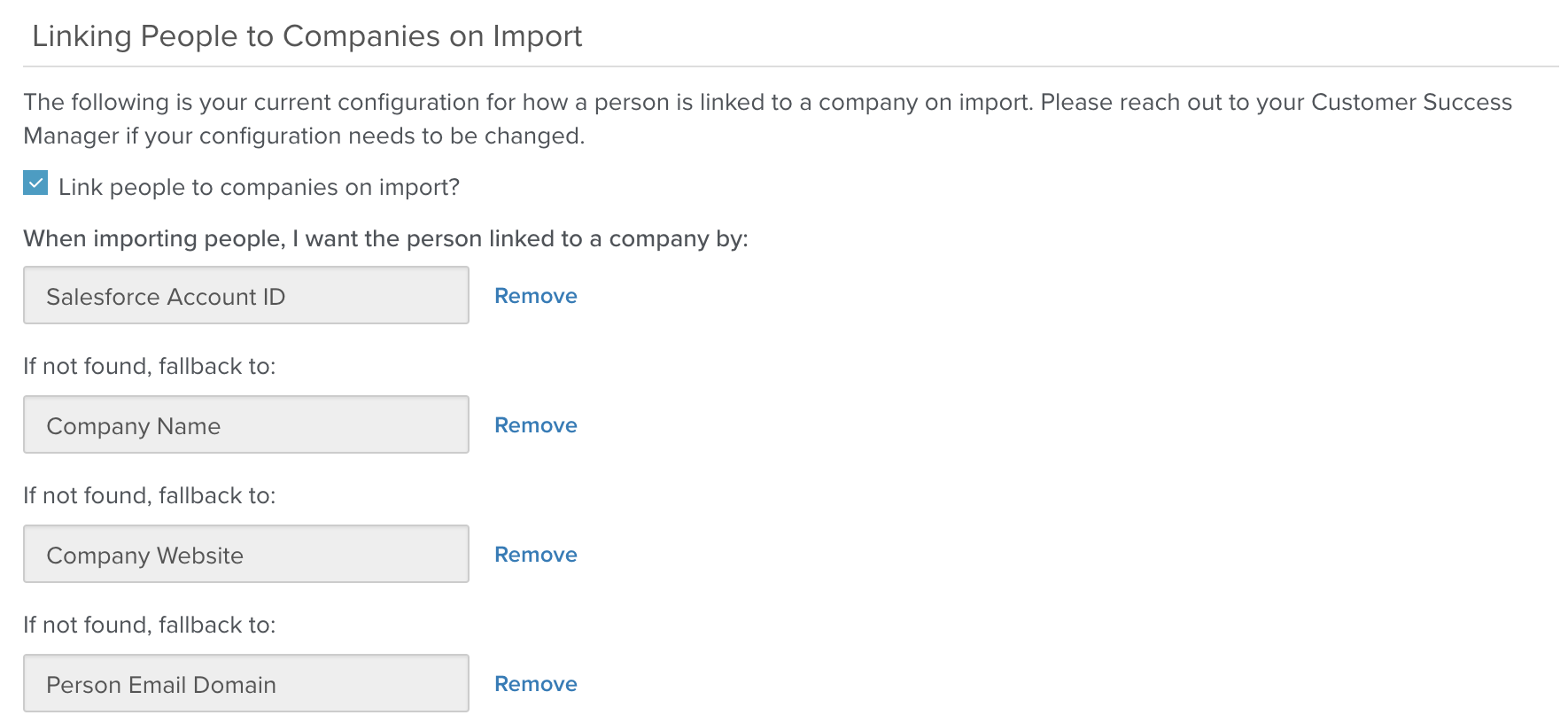Uncheck the Link people to companies checkbox
The width and height of the screenshot is (1568, 723).
click(x=35, y=183)
